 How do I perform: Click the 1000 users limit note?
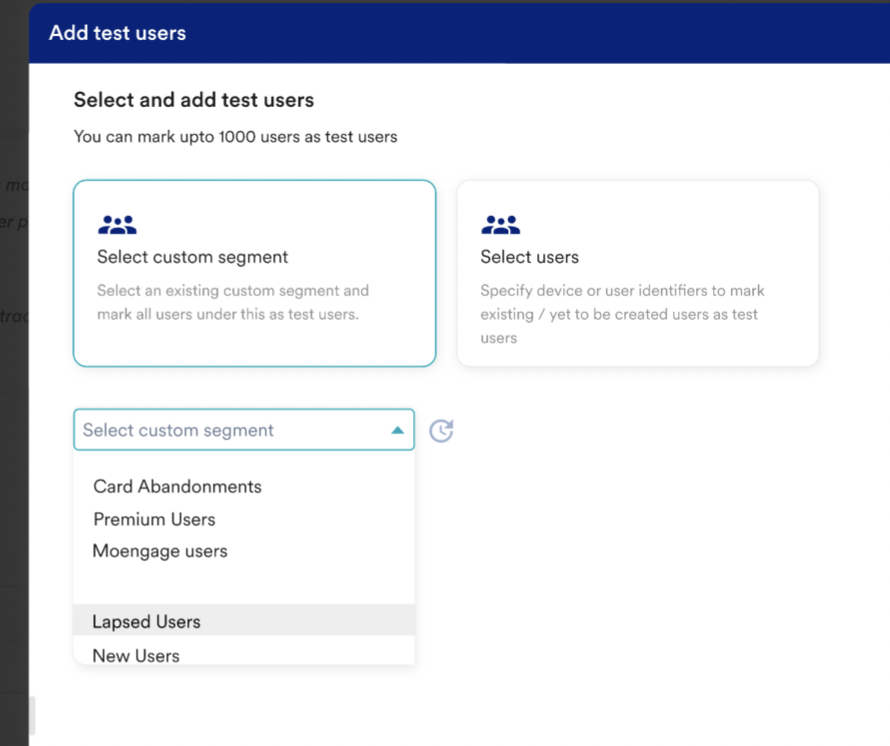tap(235, 136)
